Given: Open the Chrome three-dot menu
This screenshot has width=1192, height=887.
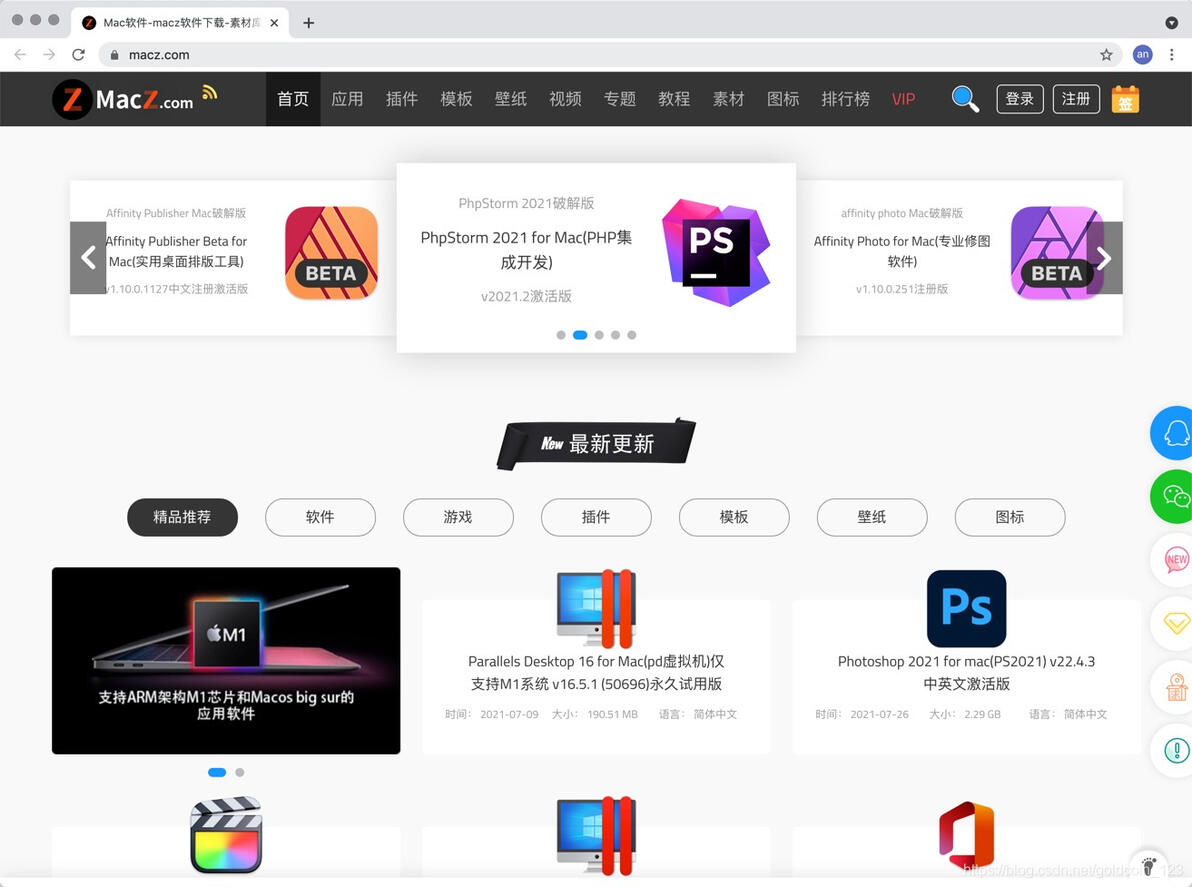Looking at the screenshot, I should (1171, 55).
